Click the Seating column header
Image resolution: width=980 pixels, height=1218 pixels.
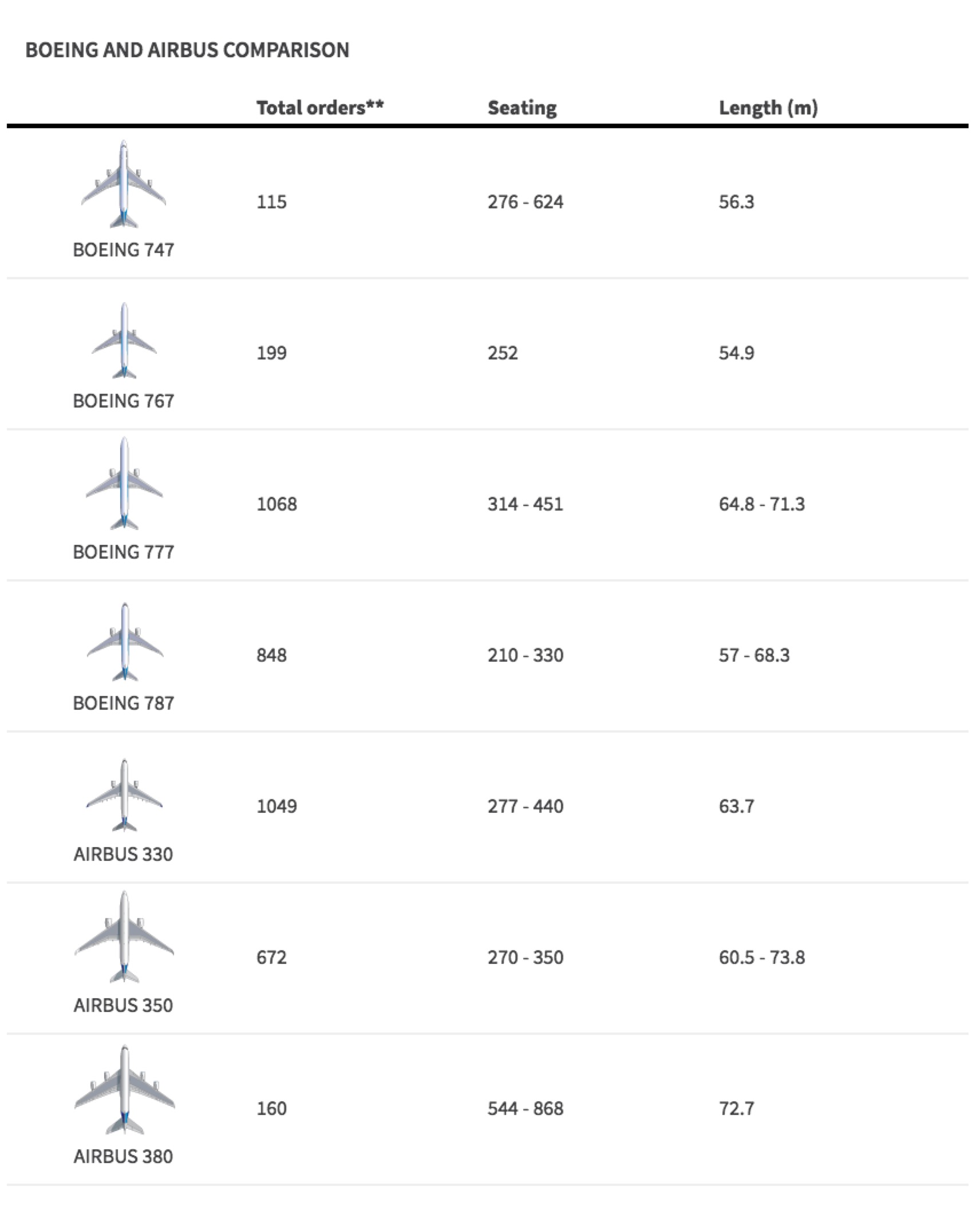tap(521, 108)
